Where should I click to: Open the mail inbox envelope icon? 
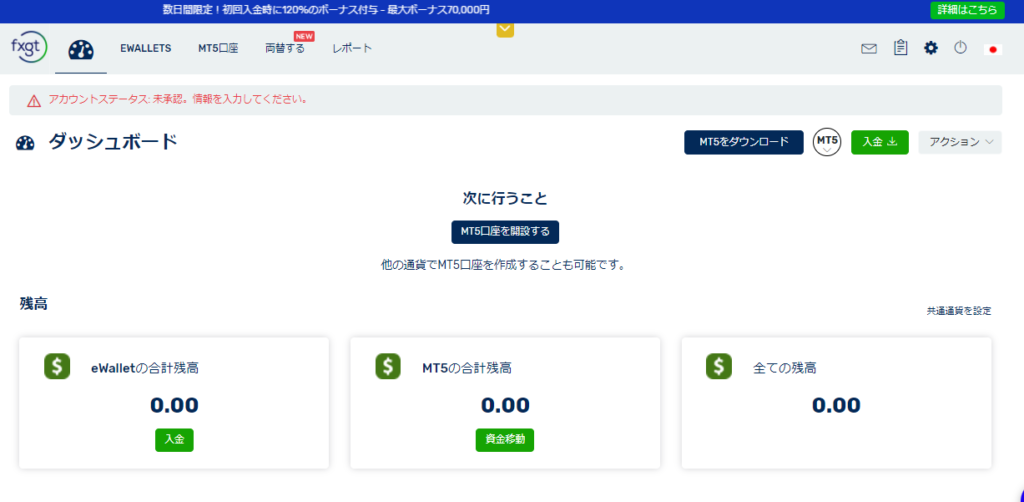click(868, 48)
